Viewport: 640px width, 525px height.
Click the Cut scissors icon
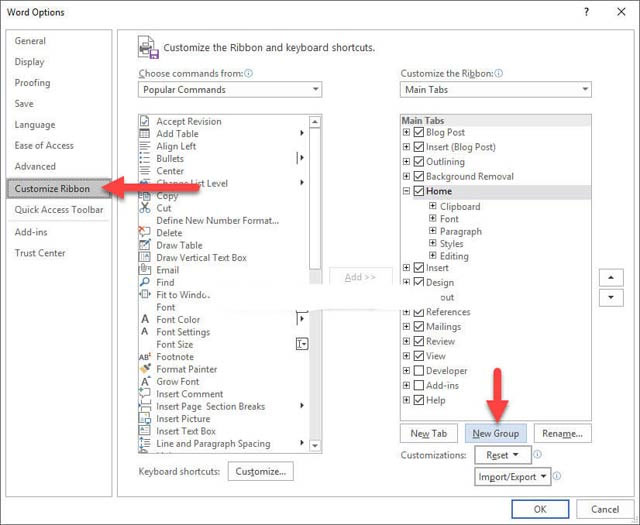pos(144,208)
